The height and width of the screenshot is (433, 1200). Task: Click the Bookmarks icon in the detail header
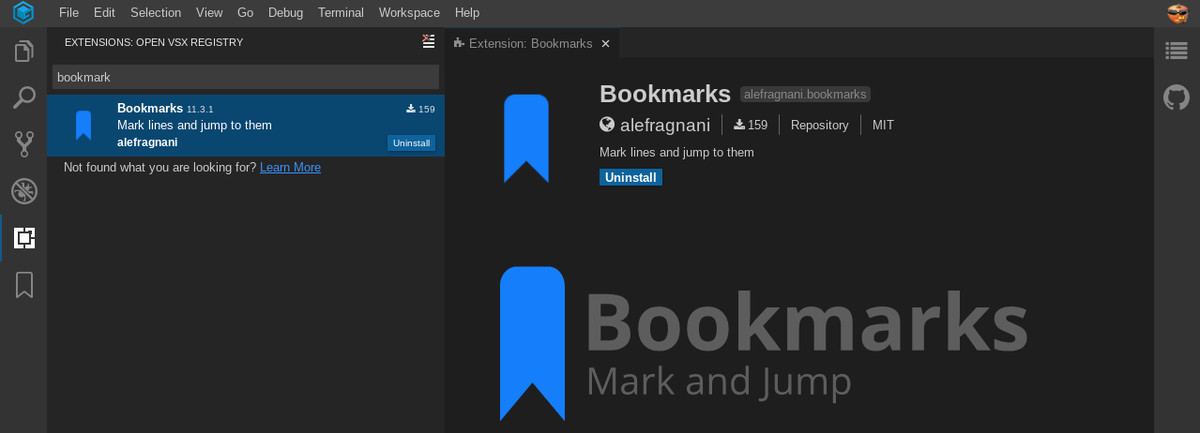coord(526,138)
